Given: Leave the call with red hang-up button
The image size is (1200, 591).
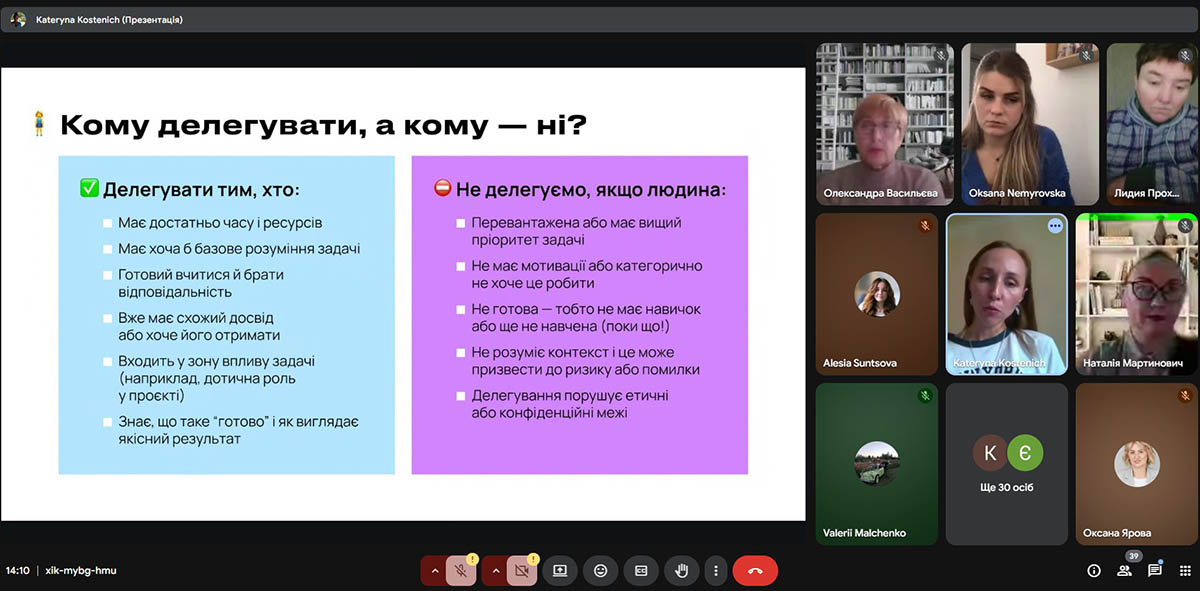Looking at the screenshot, I should pyautogui.click(x=755, y=570).
